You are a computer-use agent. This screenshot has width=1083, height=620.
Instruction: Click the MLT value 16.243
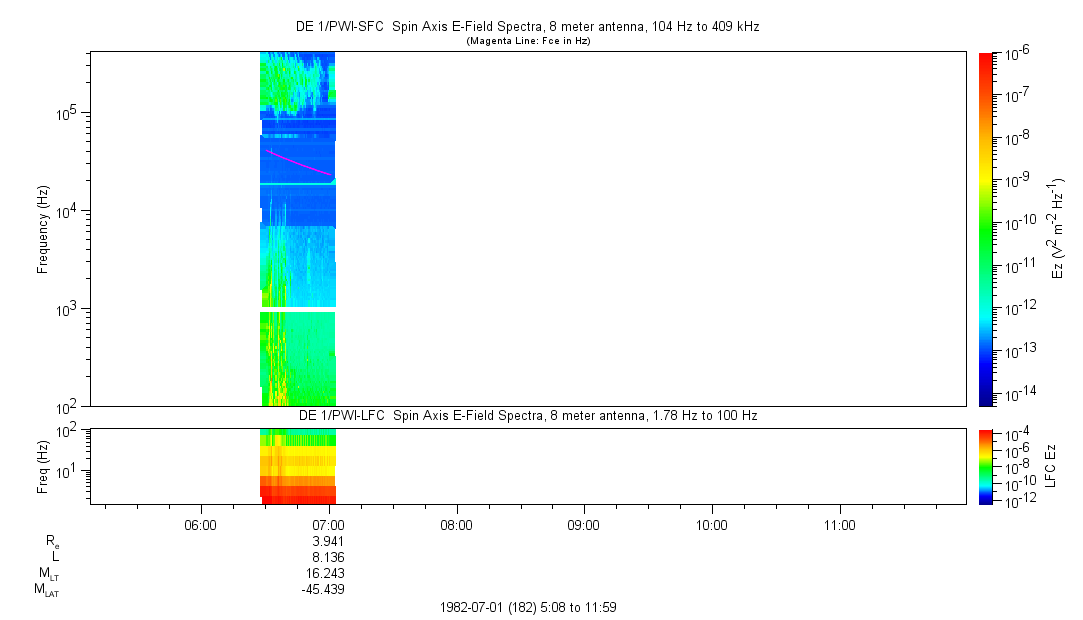pos(326,573)
